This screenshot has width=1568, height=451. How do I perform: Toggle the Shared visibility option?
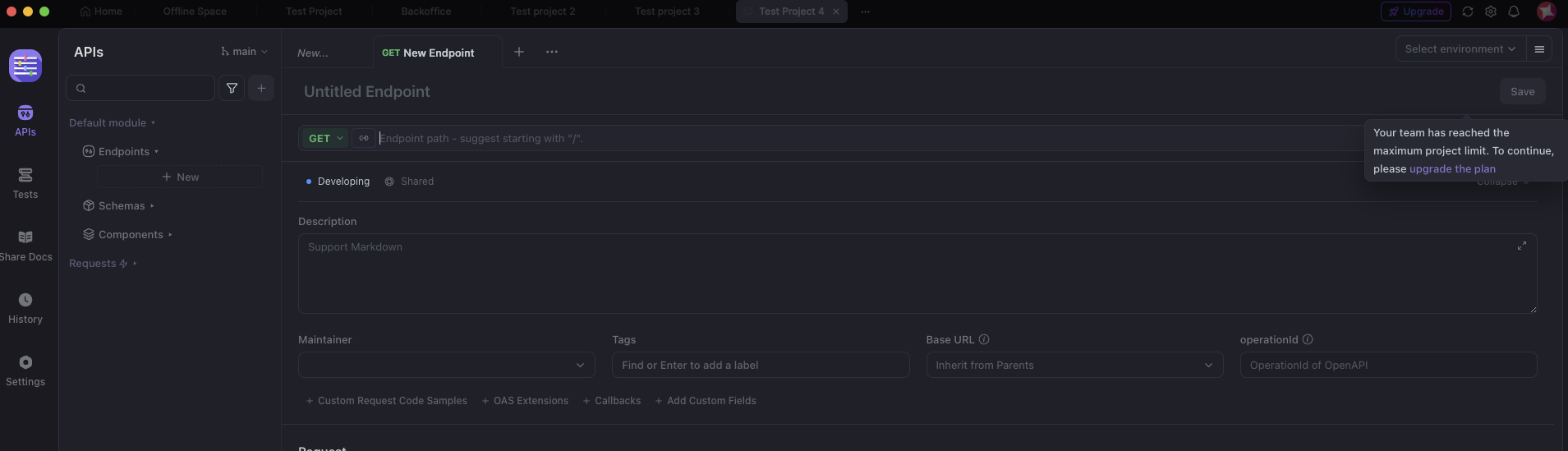(x=409, y=182)
